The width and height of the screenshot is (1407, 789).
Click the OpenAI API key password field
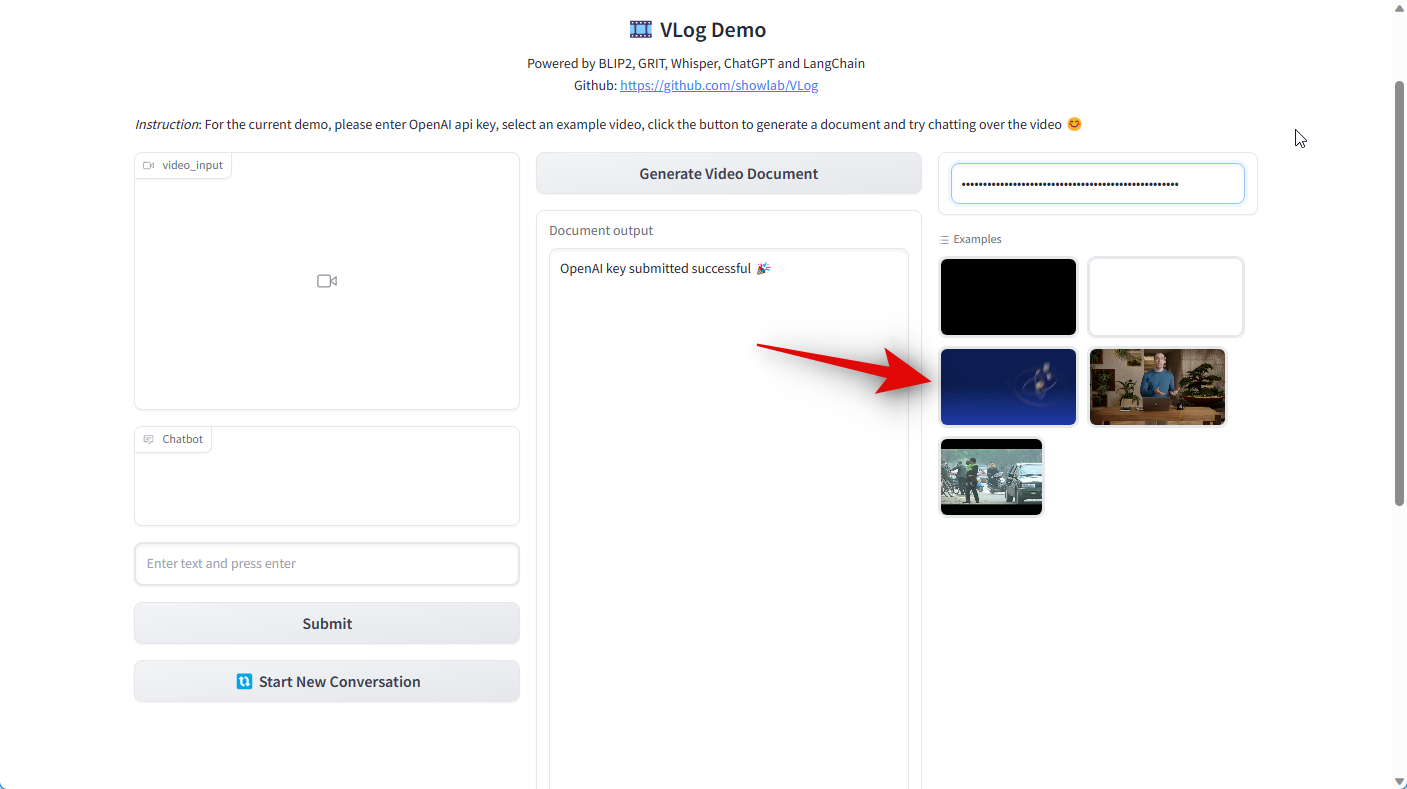click(1097, 184)
